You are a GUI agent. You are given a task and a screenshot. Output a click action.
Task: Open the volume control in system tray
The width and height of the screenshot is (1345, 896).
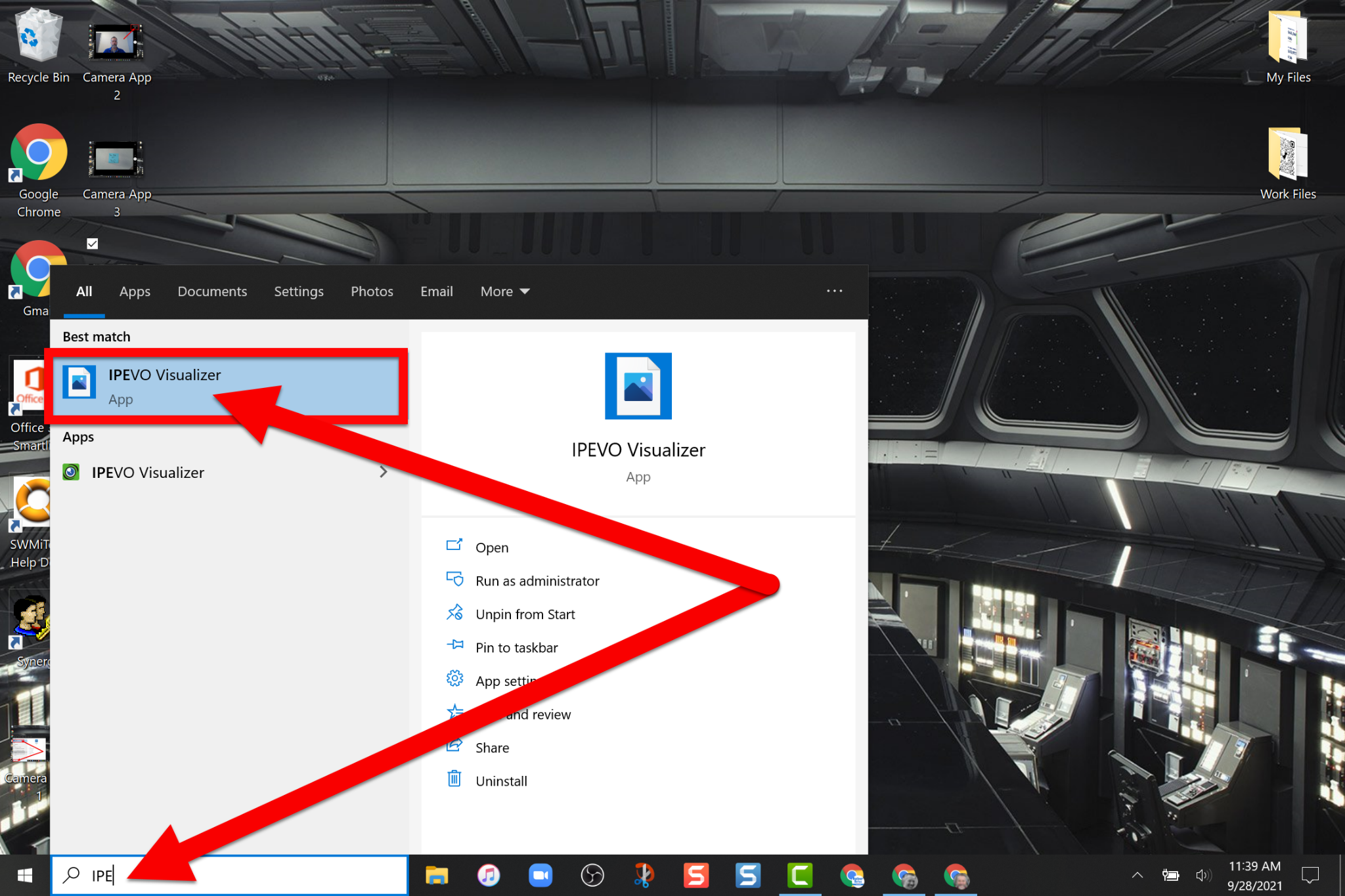coord(1203,875)
